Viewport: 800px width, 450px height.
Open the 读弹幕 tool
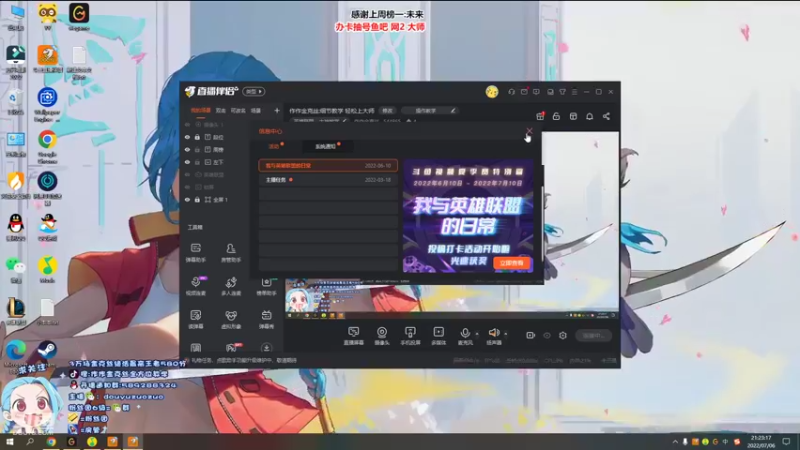click(x=196, y=319)
